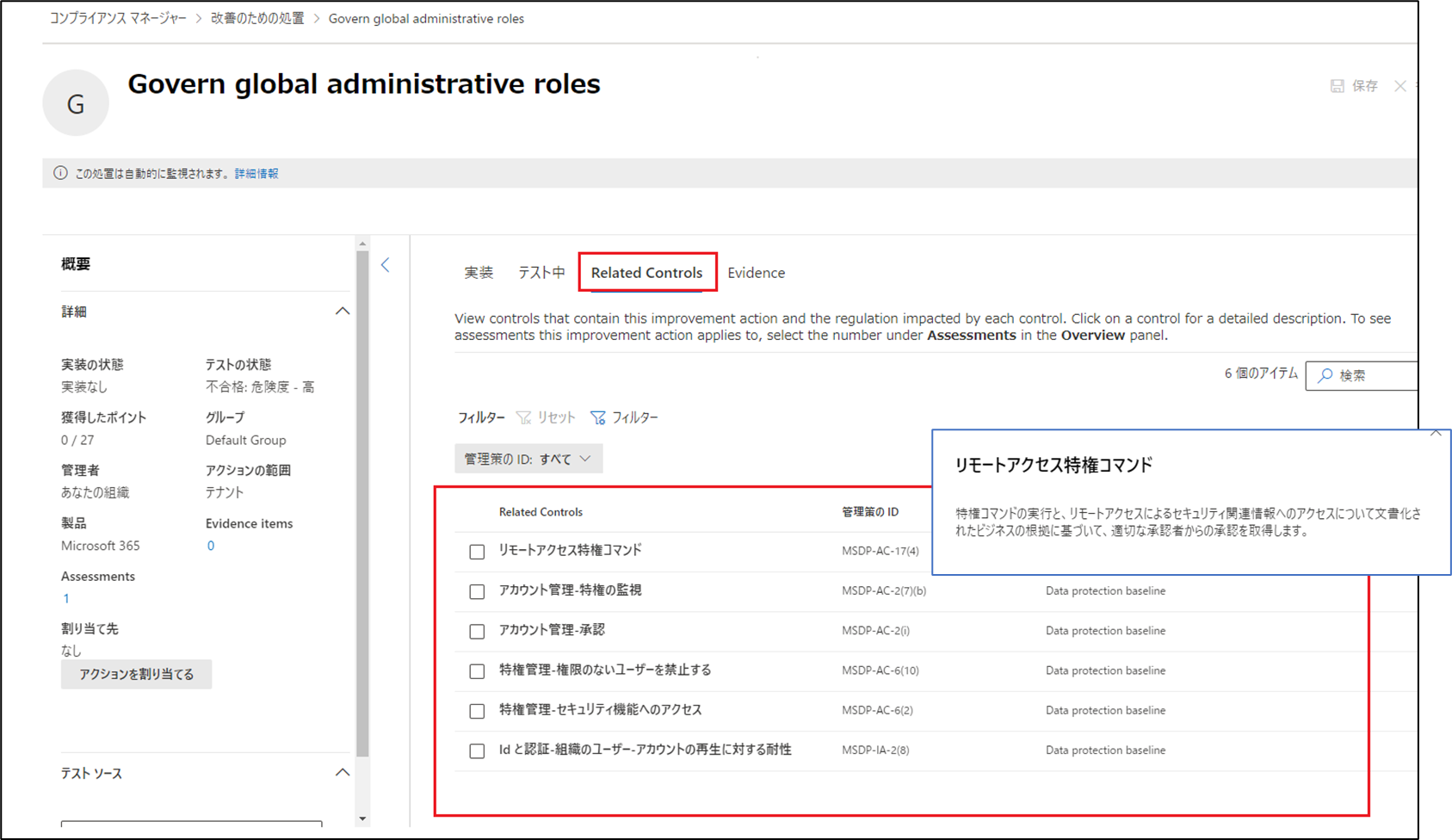Click アクションを割り当てる button
Screen dimensions: 1452x840
click(136, 674)
